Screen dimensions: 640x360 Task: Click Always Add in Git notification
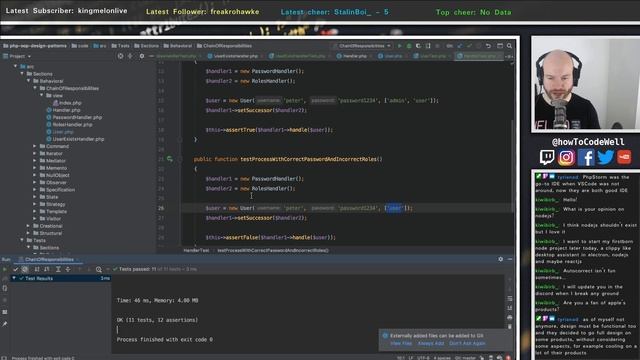click(431, 344)
